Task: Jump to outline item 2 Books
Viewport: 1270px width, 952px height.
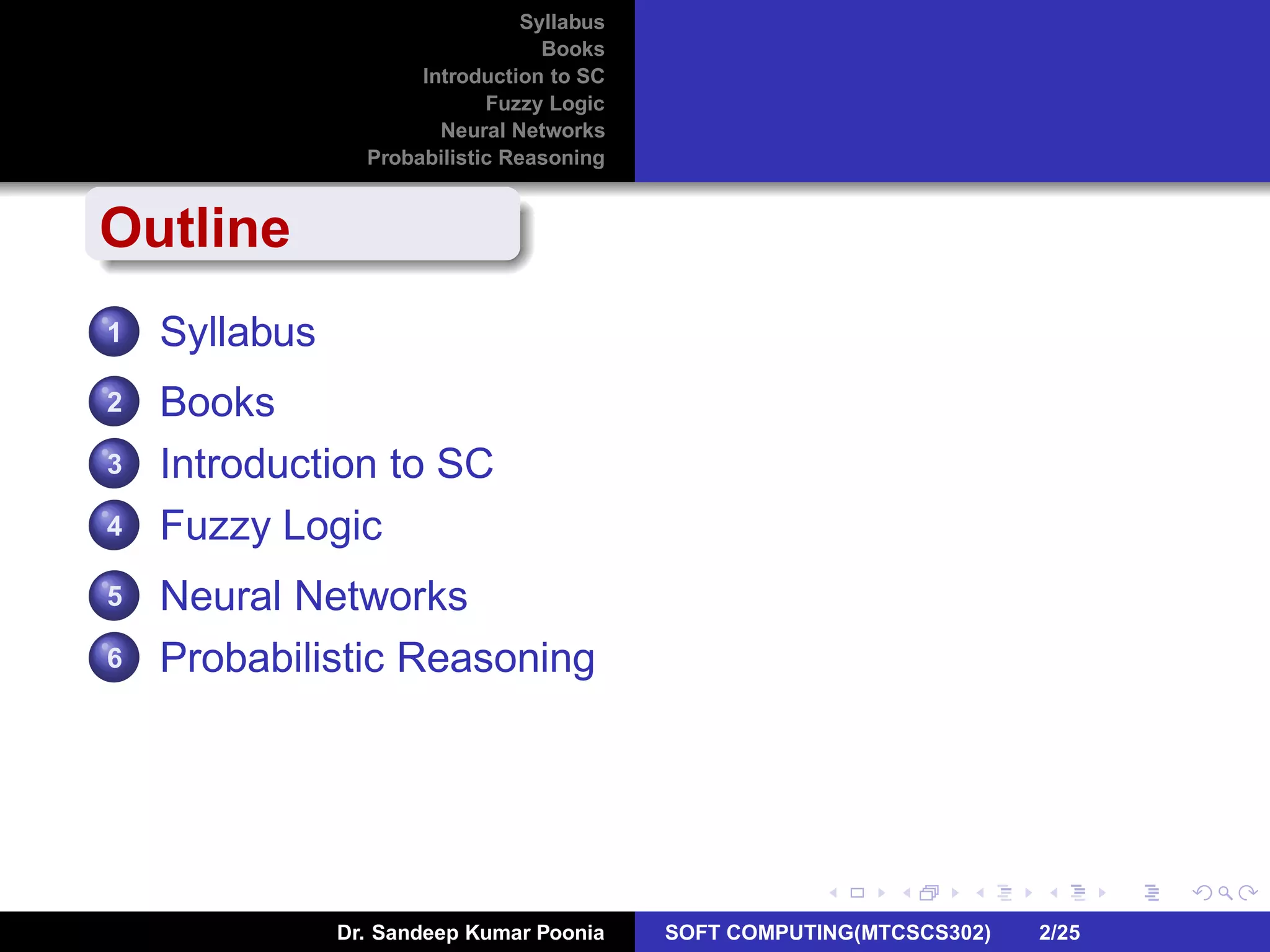Action: tap(217, 402)
